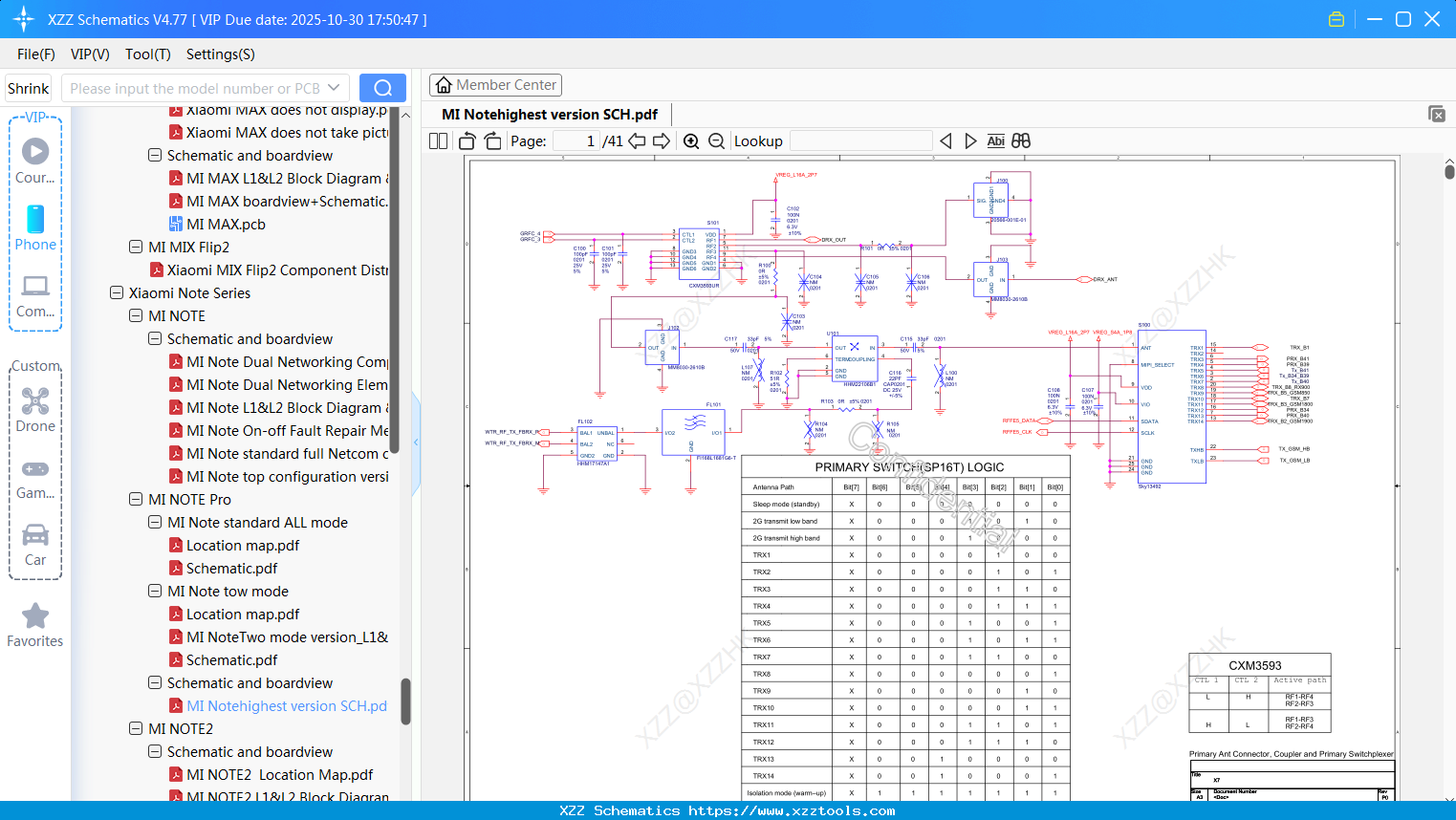The height and width of the screenshot is (820, 1456).
Task: Open the Tool(T) menu
Action: pos(147,54)
